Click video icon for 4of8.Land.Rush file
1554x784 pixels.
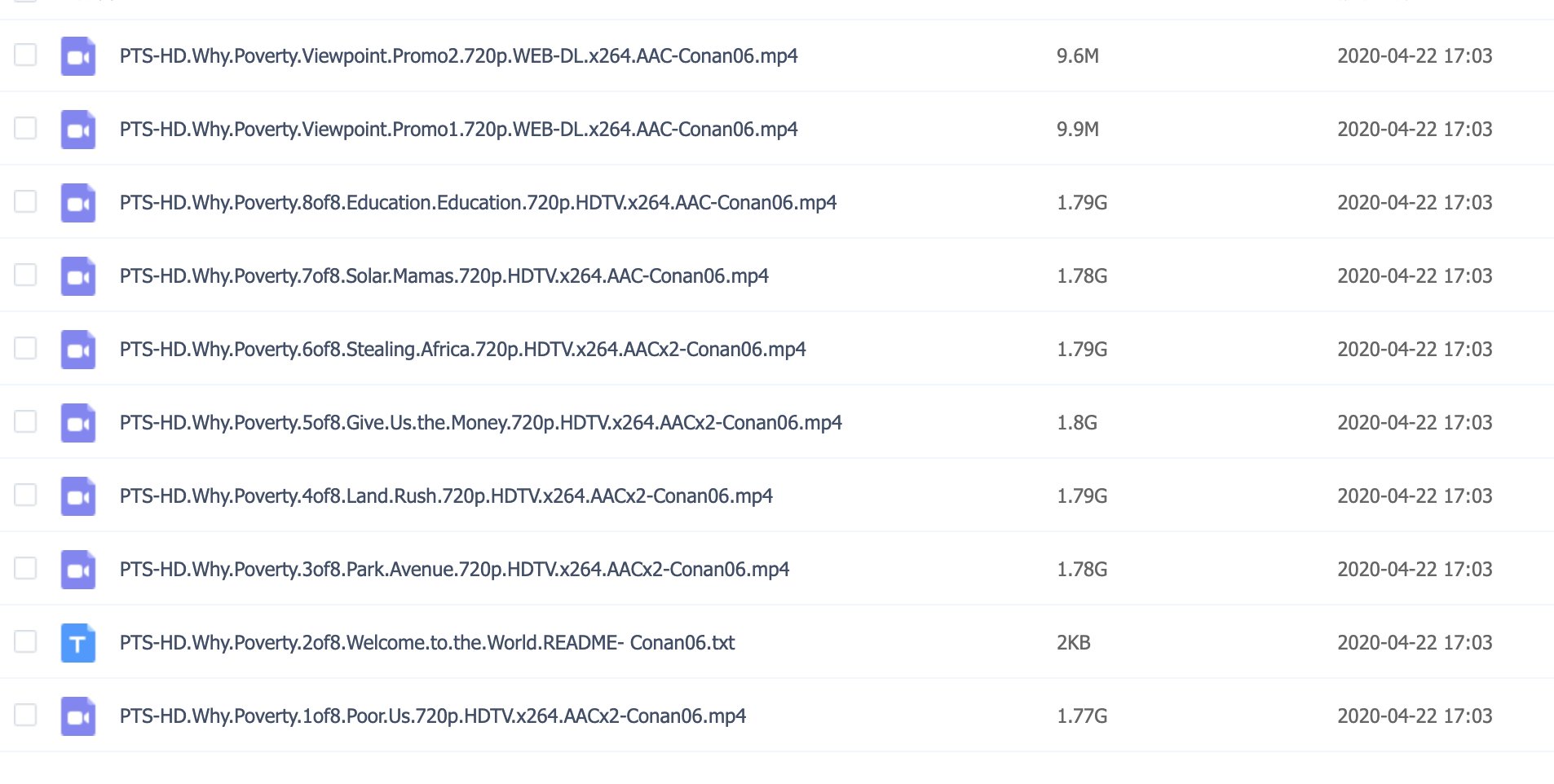tap(78, 496)
